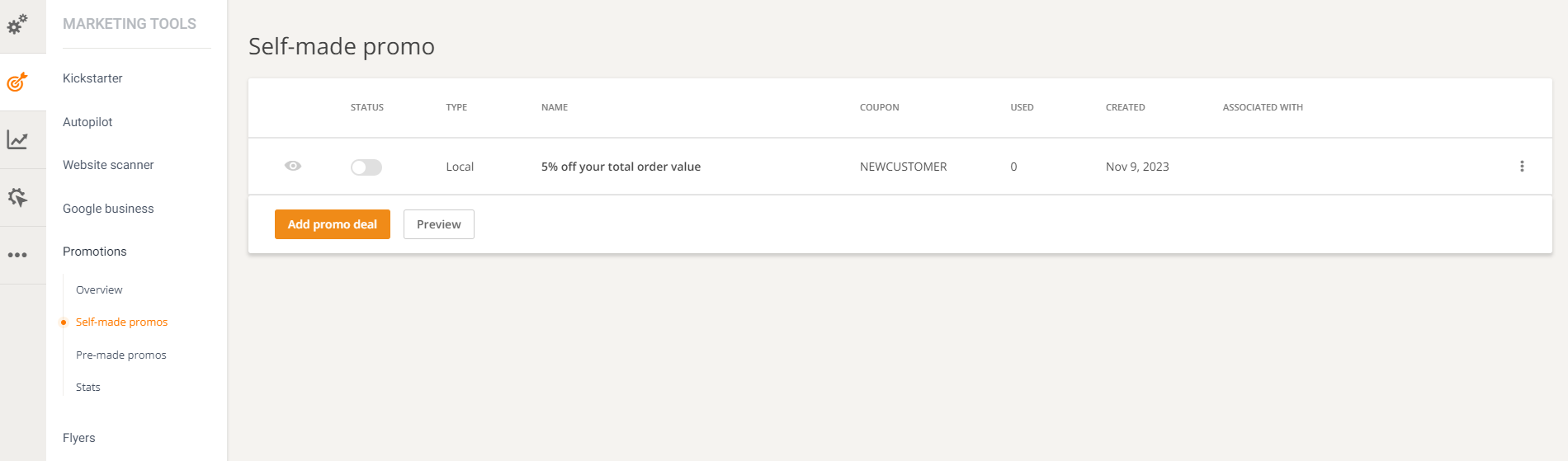Viewport: 1568px width, 461px height.
Task: Click the Add promo deal button
Action: point(332,224)
